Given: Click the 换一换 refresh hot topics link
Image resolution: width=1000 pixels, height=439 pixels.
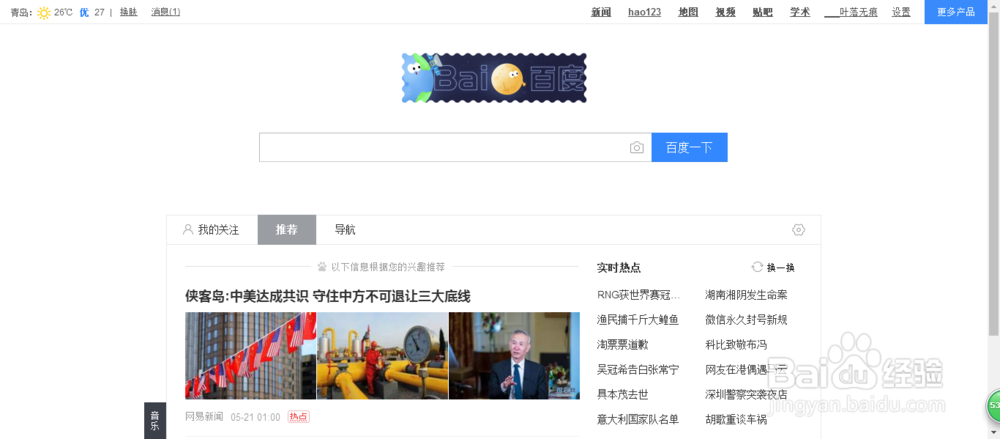Looking at the screenshot, I should tap(781, 267).
